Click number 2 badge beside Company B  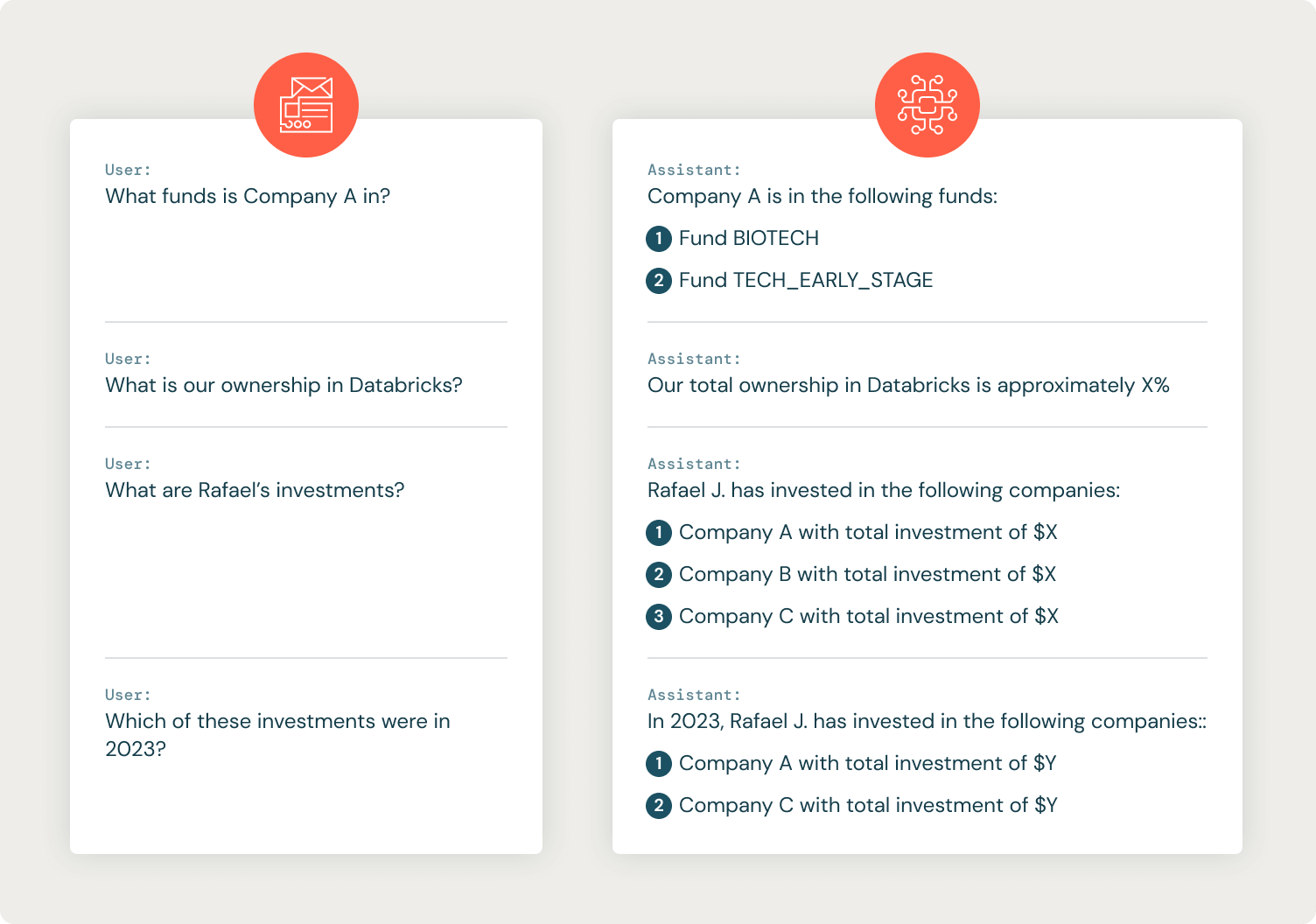click(x=659, y=574)
